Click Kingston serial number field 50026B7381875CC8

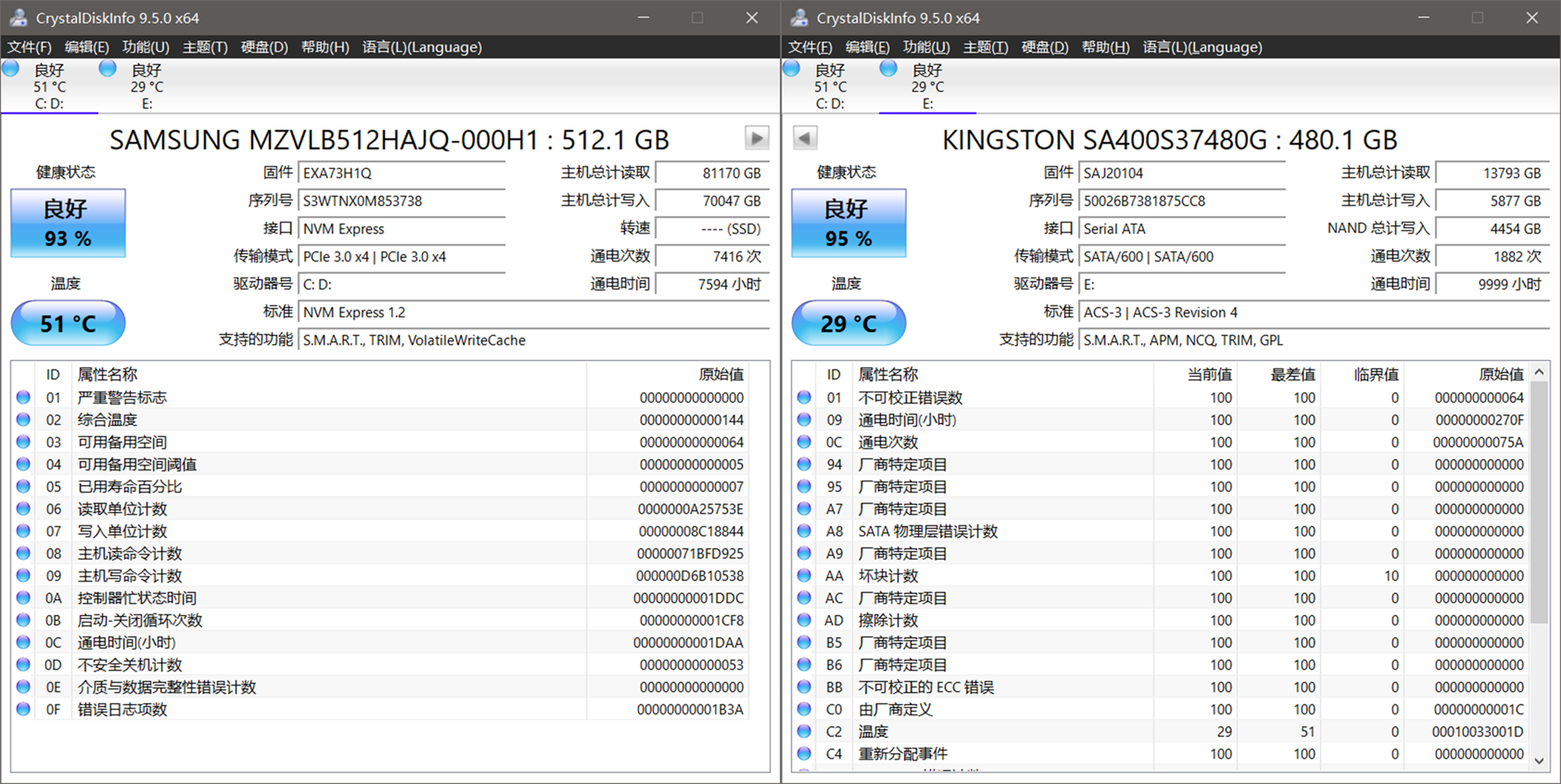pyautogui.click(x=1182, y=201)
